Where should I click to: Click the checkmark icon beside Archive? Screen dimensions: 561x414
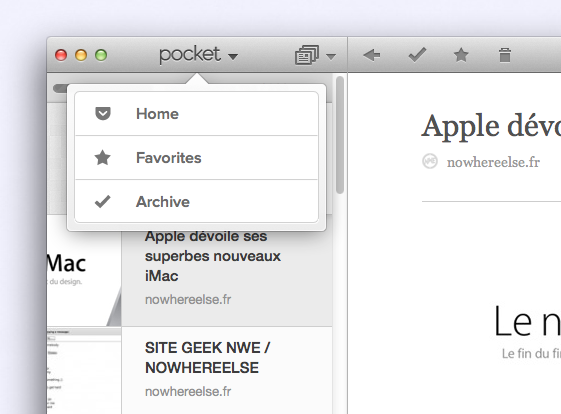[x=103, y=201]
